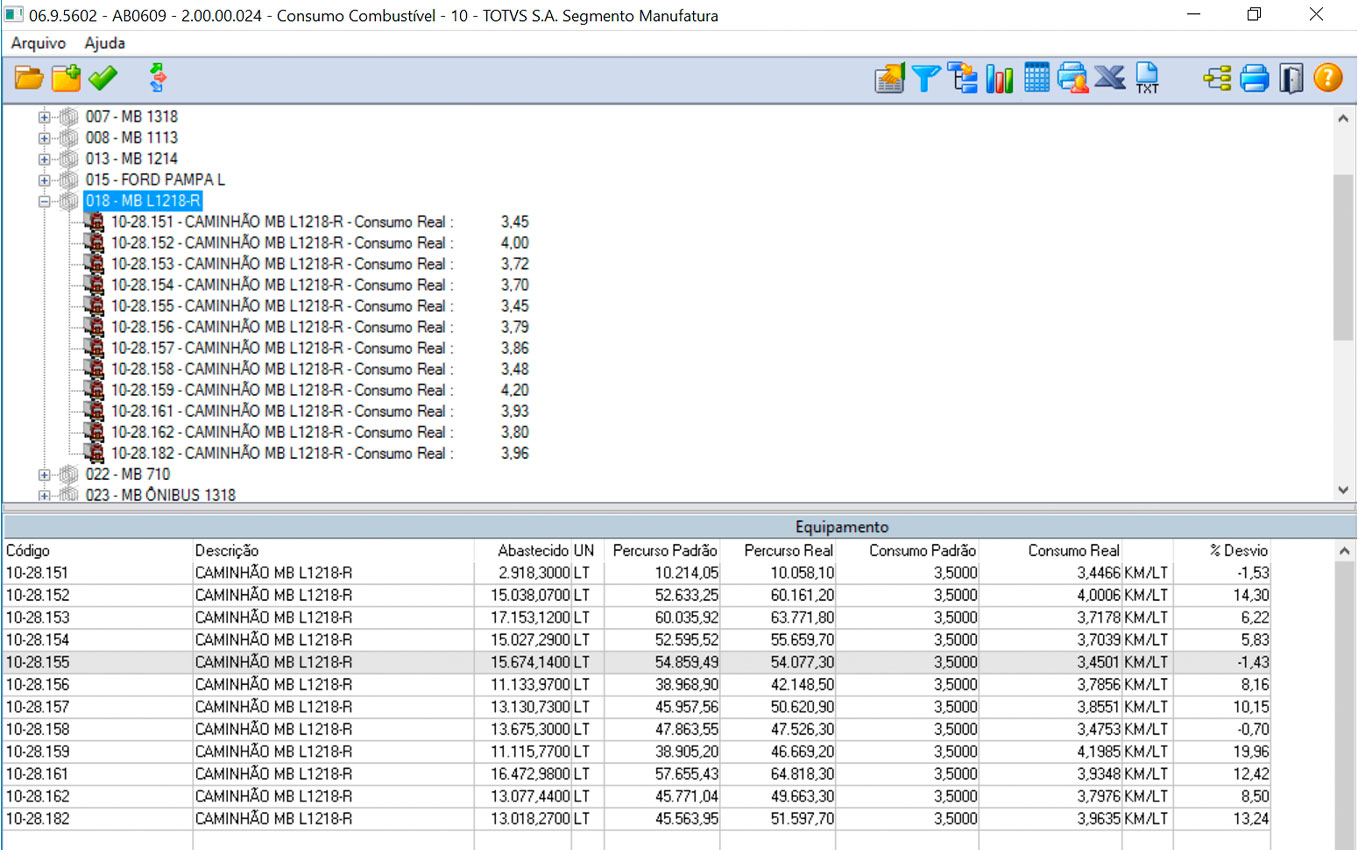This screenshot has width=1360, height=850.
Task: Export data using the Excel X icon
Action: point(1109,78)
